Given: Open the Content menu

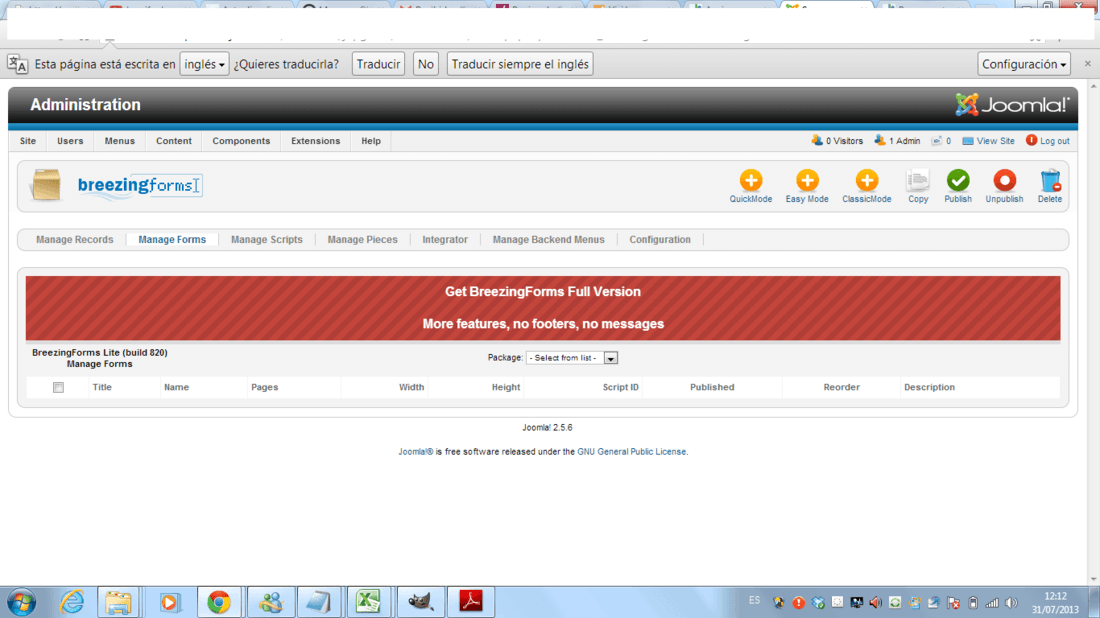Looking at the screenshot, I should [174, 141].
